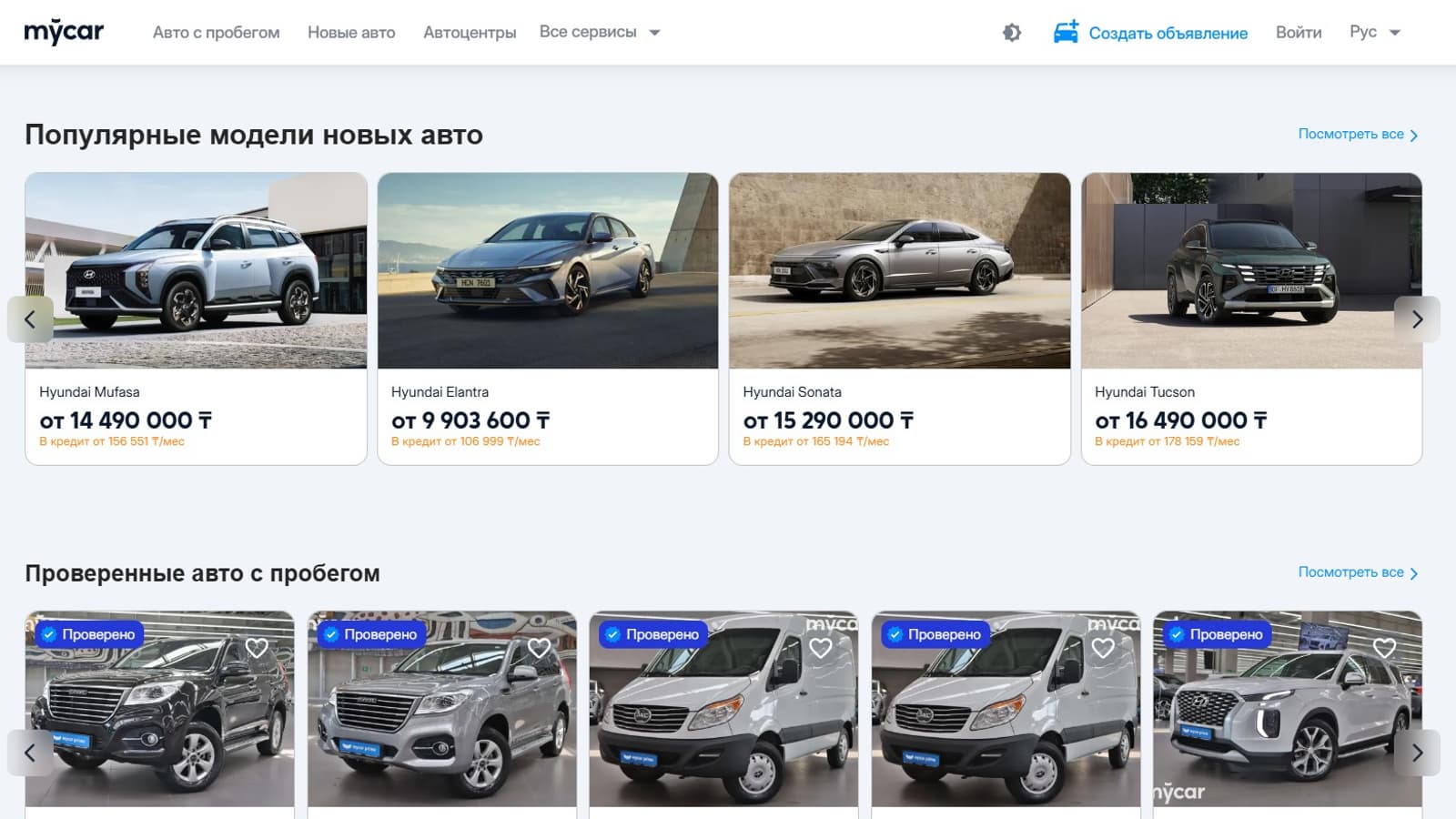Go to Автоцентры section

pyautogui.click(x=470, y=33)
